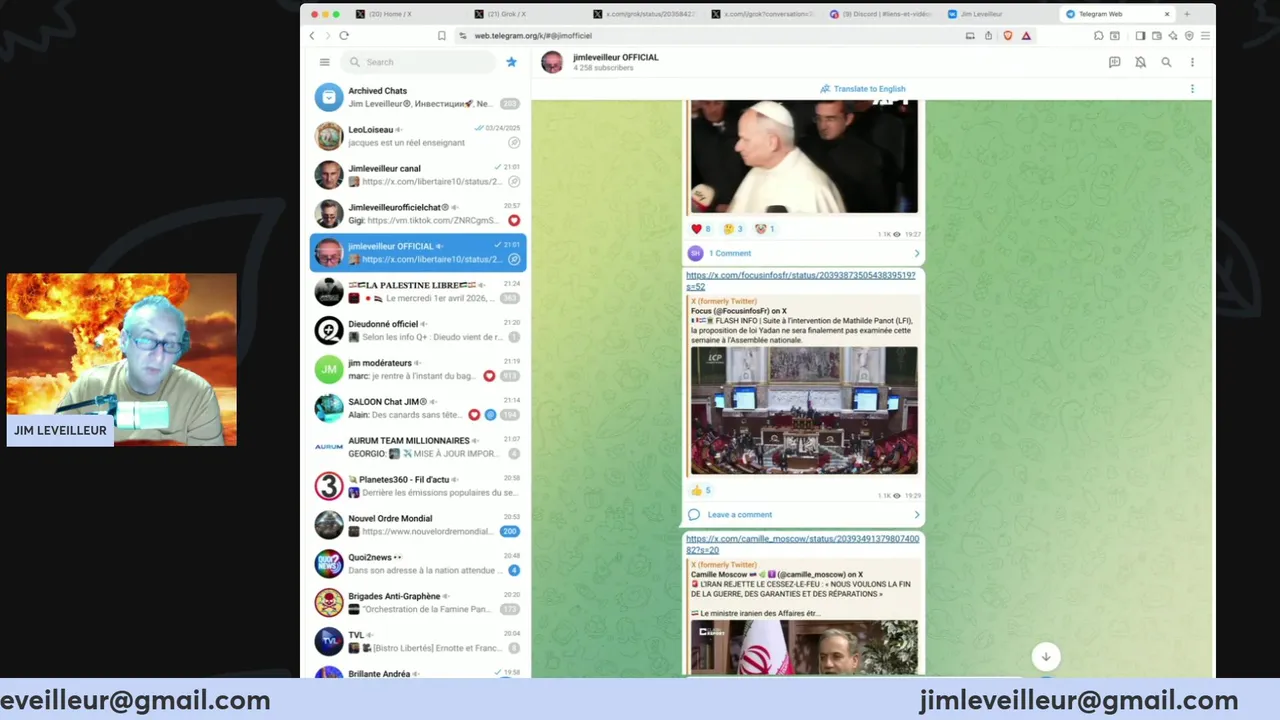Click the share icon in address bar
The height and width of the screenshot is (720, 1280).
click(988, 35)
